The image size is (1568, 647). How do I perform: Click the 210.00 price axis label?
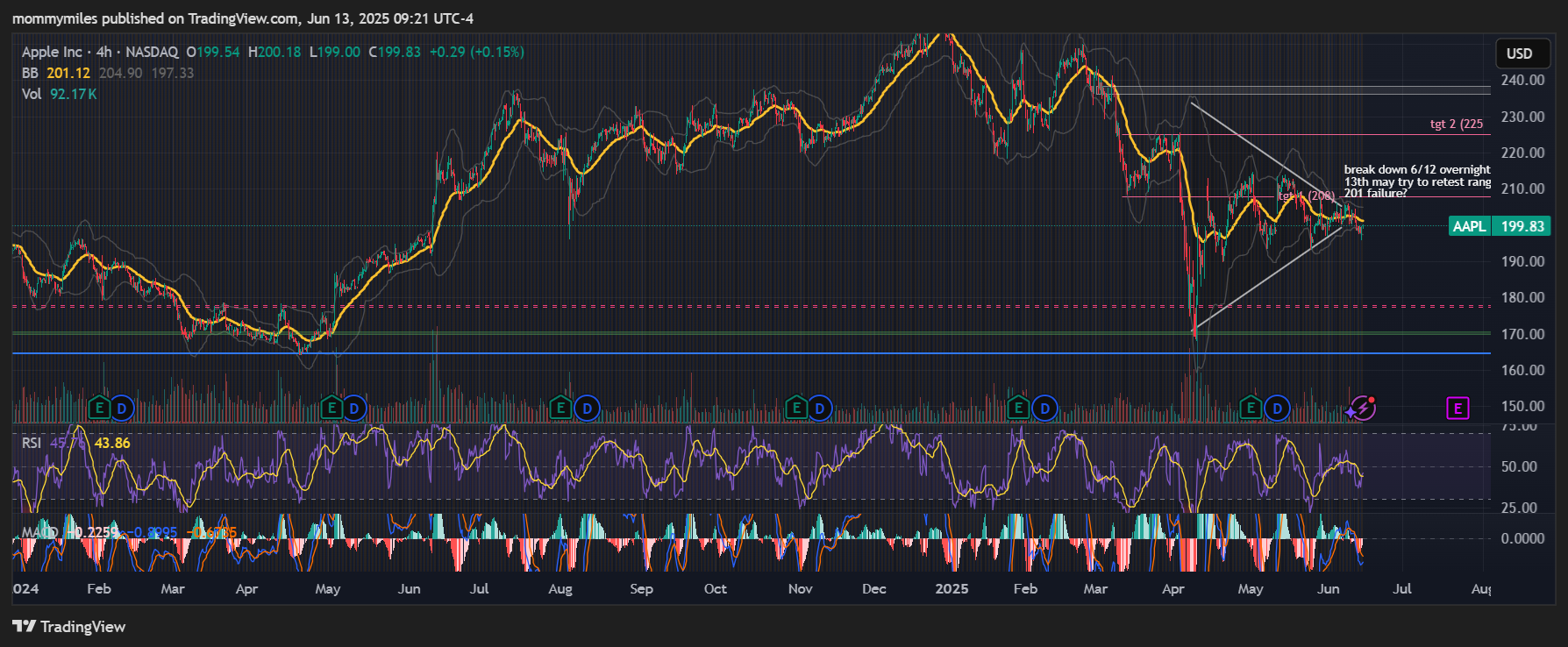1523,188
